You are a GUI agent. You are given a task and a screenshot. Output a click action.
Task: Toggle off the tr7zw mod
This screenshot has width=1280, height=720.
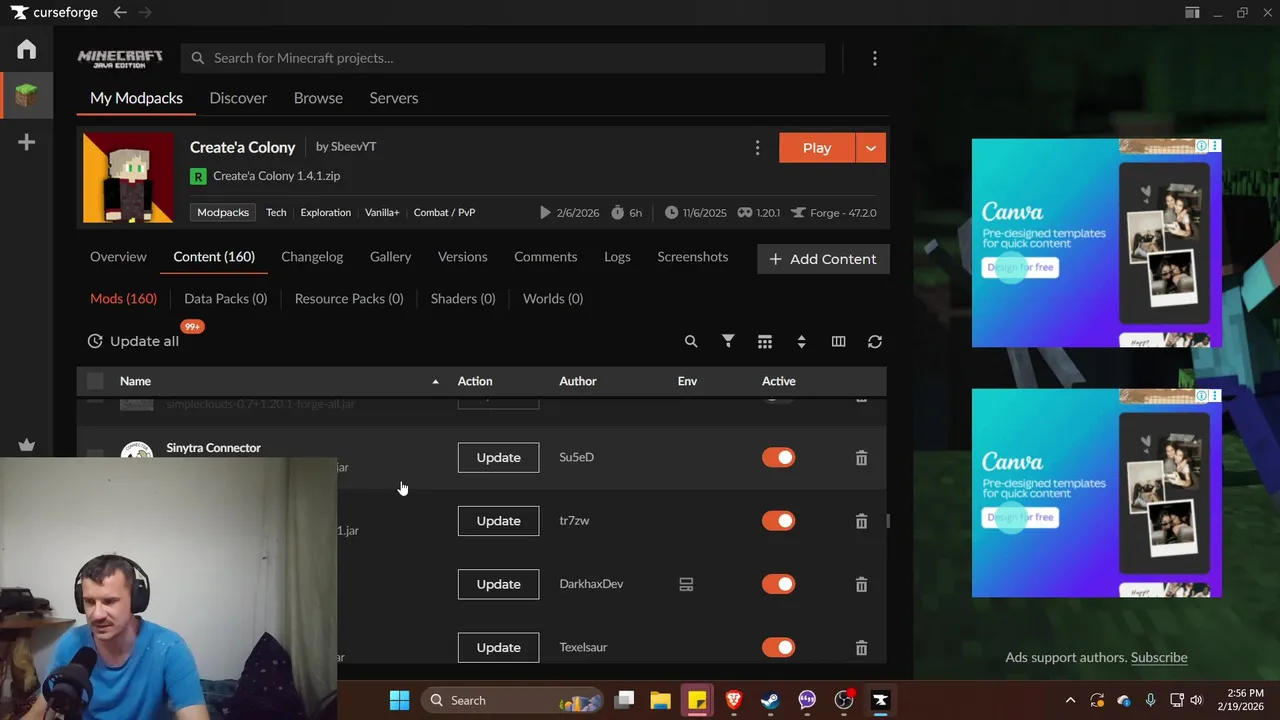pos(778,520)
